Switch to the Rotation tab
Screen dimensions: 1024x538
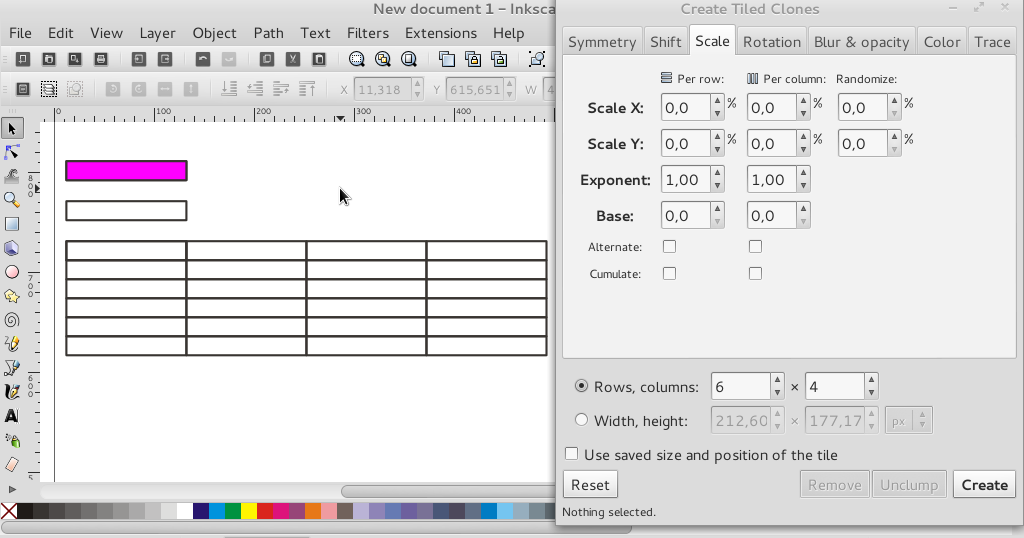[x=771, y=42]
